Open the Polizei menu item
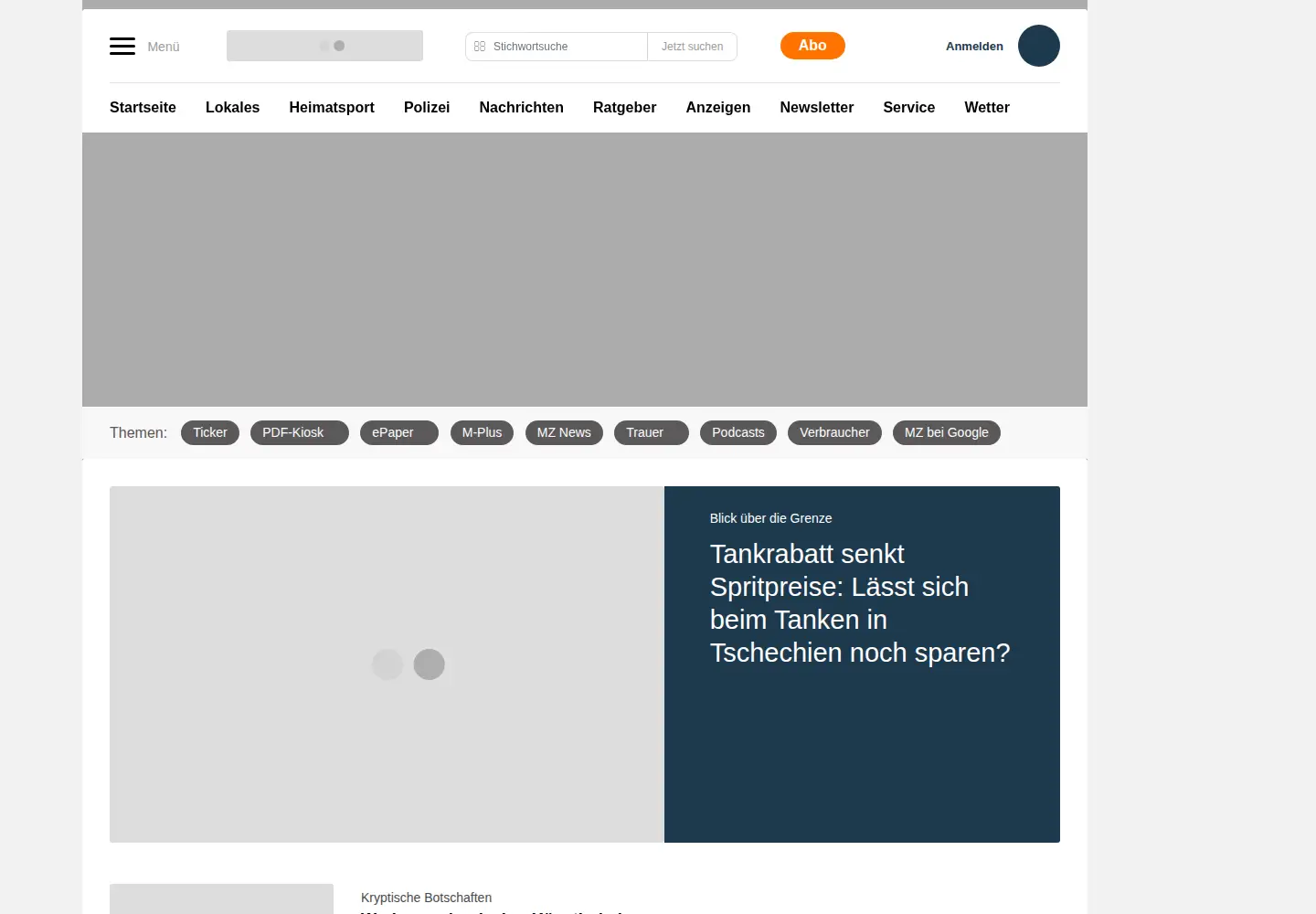Screen dimensions: 1316x914 click(427, 107)
